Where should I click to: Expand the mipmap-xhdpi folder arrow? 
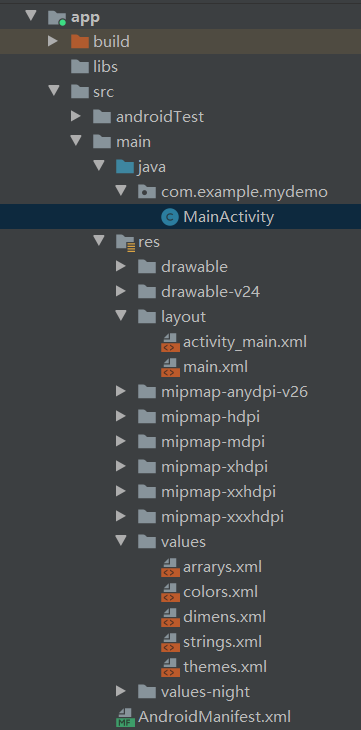tap(121, 466)
